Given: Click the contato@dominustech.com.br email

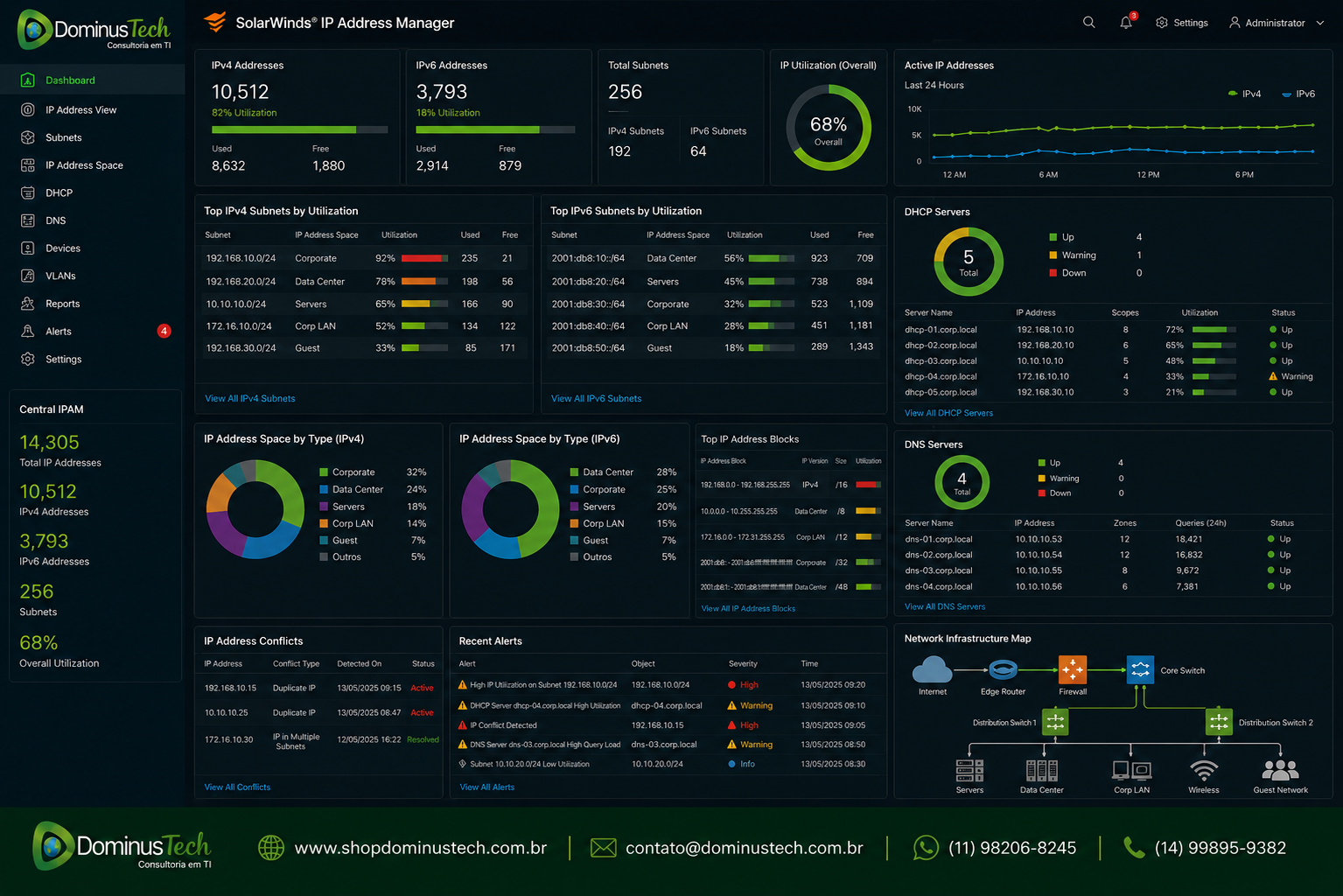Looking at the screenshot, I should pyautogui.click(x=744, y=848).
